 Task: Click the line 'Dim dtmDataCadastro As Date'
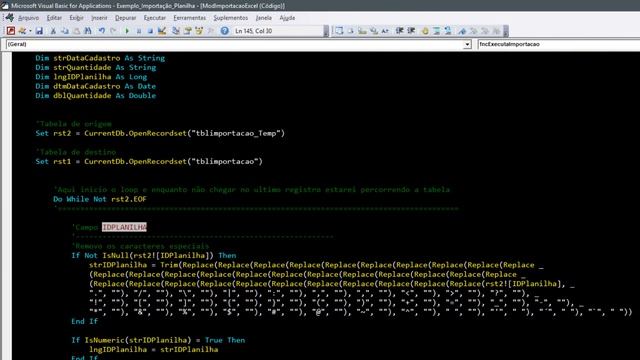coord(96,86)
